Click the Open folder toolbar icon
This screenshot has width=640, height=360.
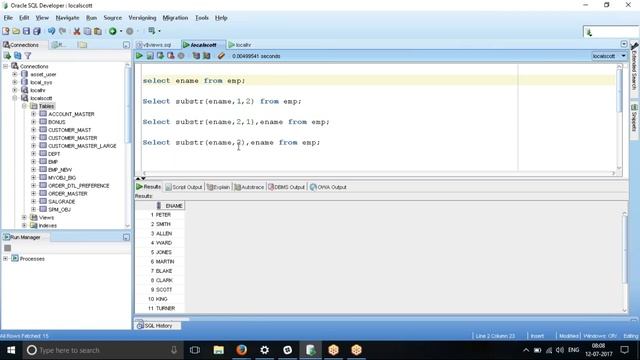point(16,31)
